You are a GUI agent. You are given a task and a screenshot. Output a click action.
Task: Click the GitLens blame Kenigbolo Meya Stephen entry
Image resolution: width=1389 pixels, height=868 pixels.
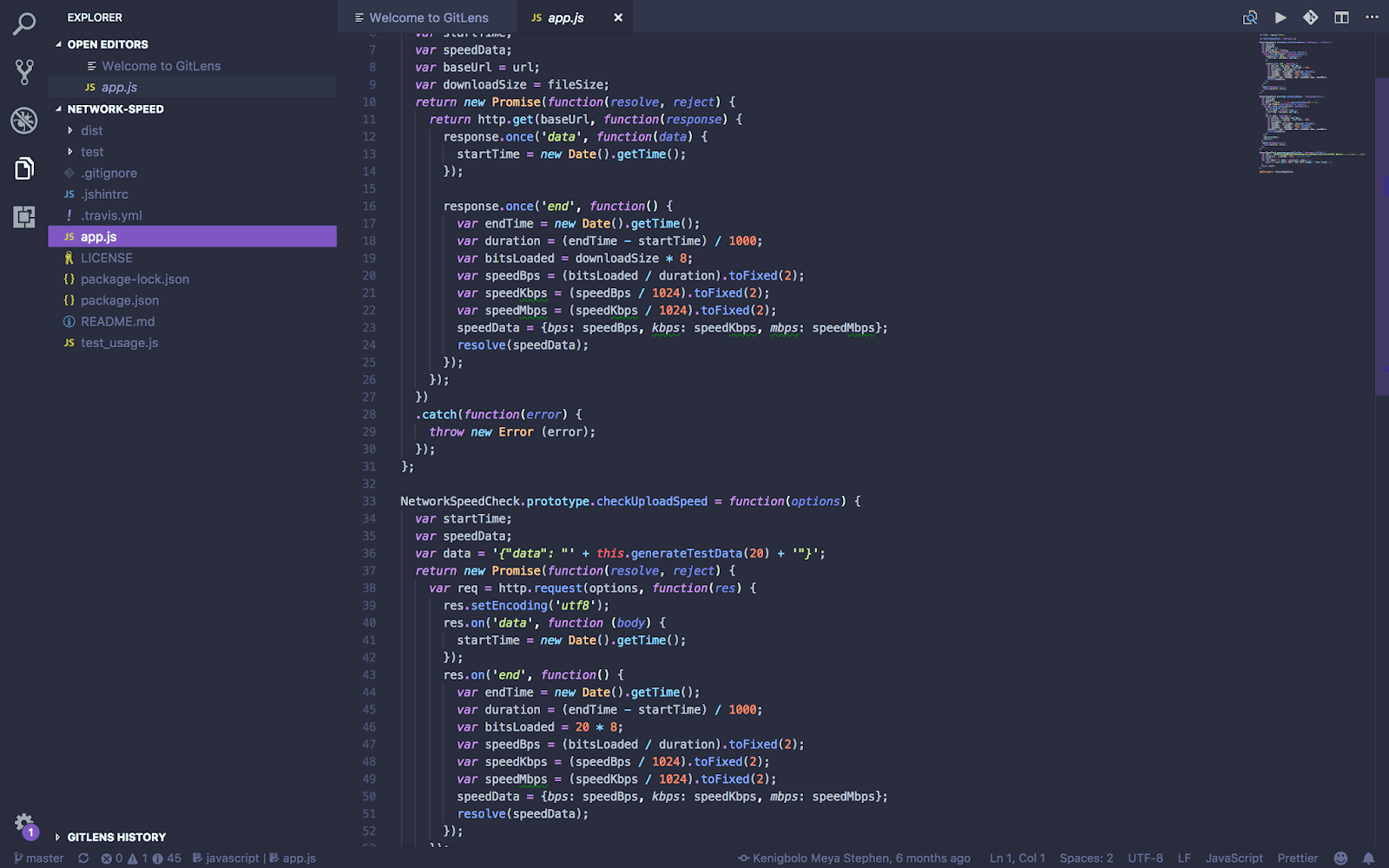tap(854, 858)
